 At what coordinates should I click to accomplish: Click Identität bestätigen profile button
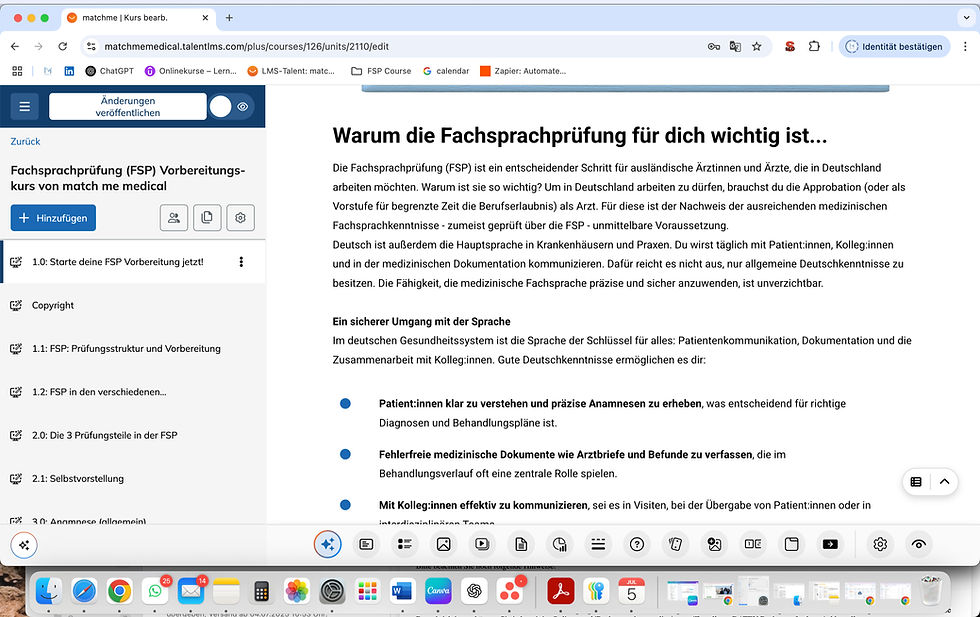pyautogui.click(x=894, y=46)
